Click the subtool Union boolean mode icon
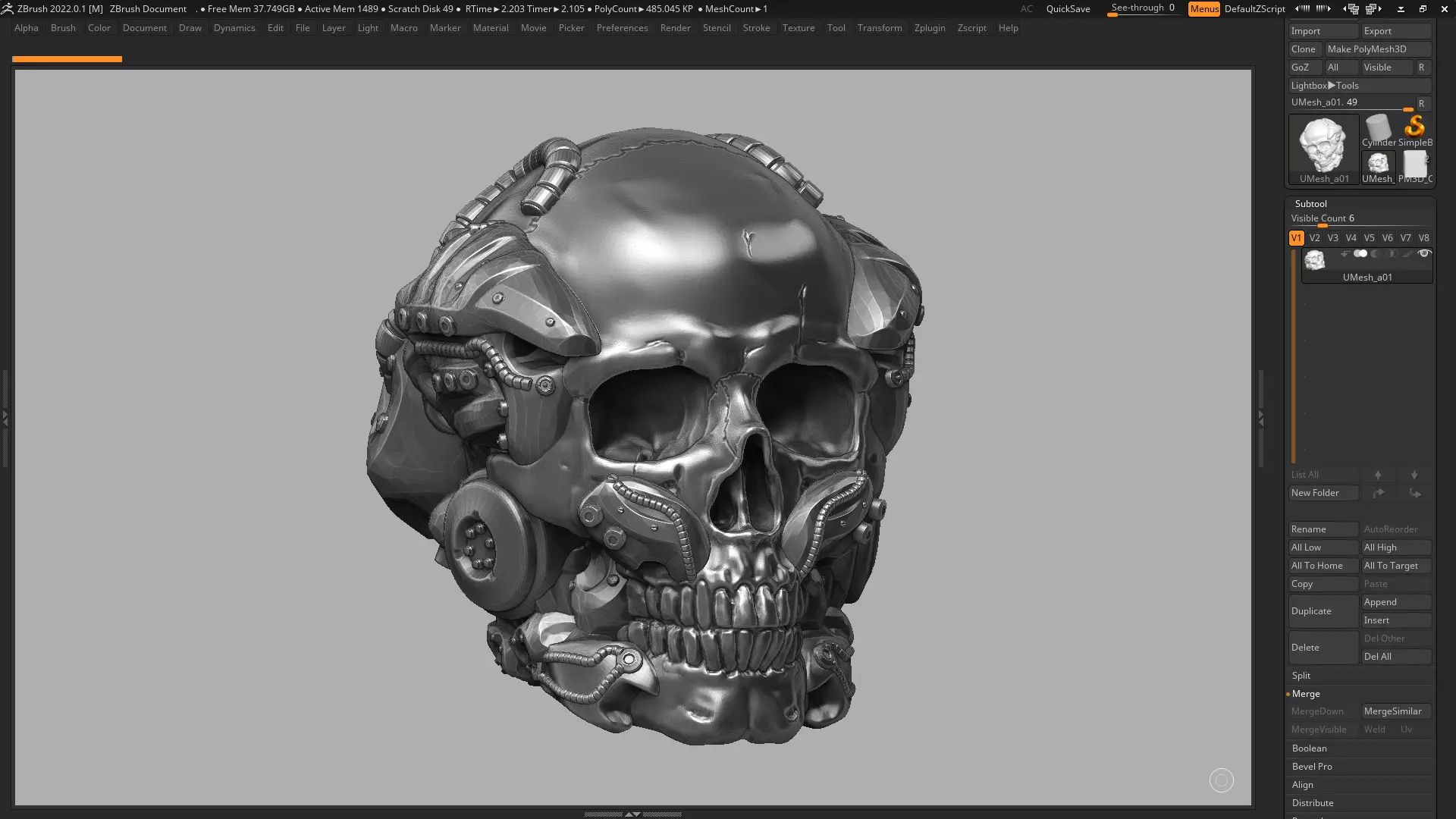Screen dimensions: 1456x819 click(1360, 254)
